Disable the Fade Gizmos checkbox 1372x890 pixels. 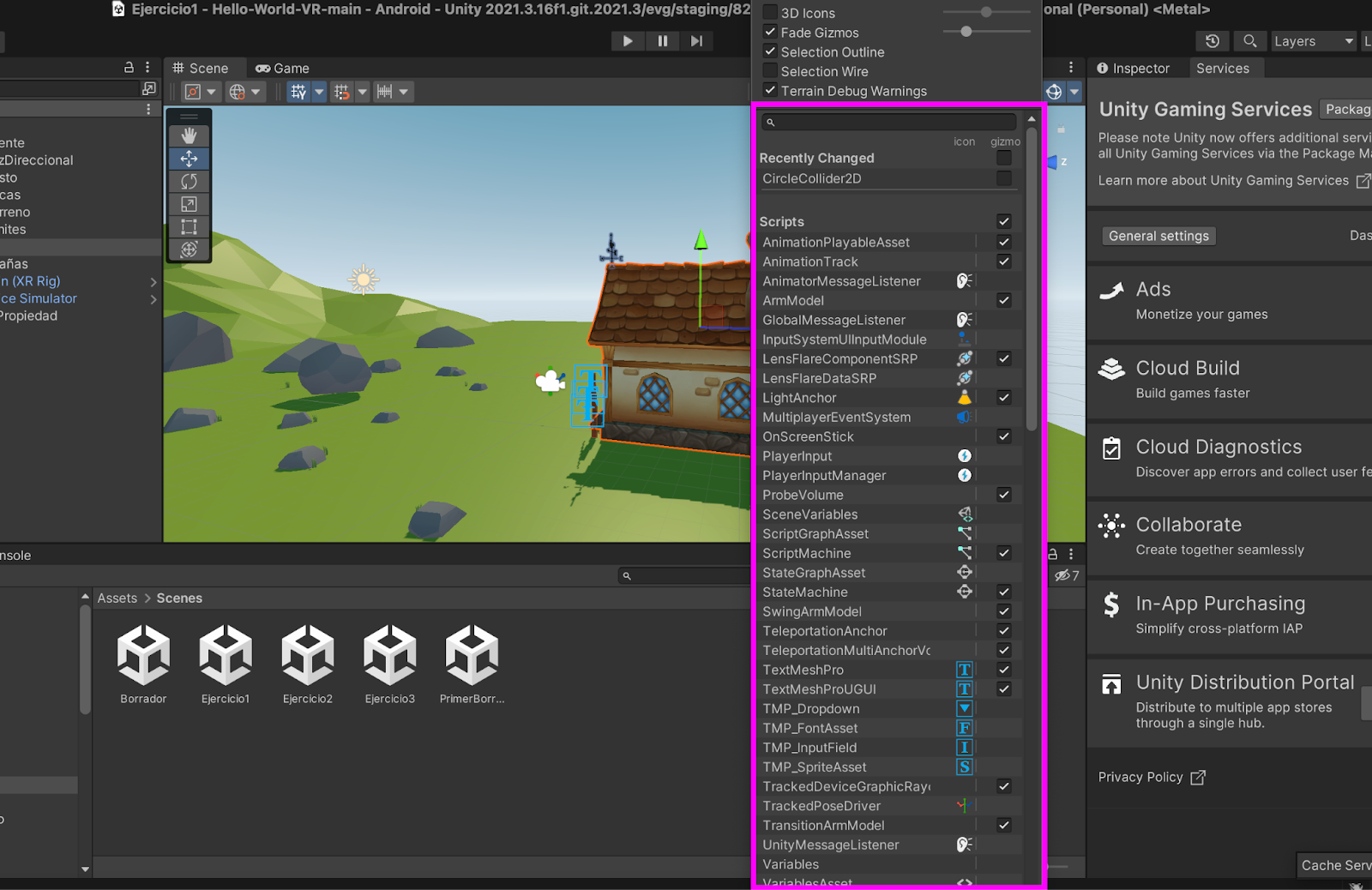click(770, 32)
